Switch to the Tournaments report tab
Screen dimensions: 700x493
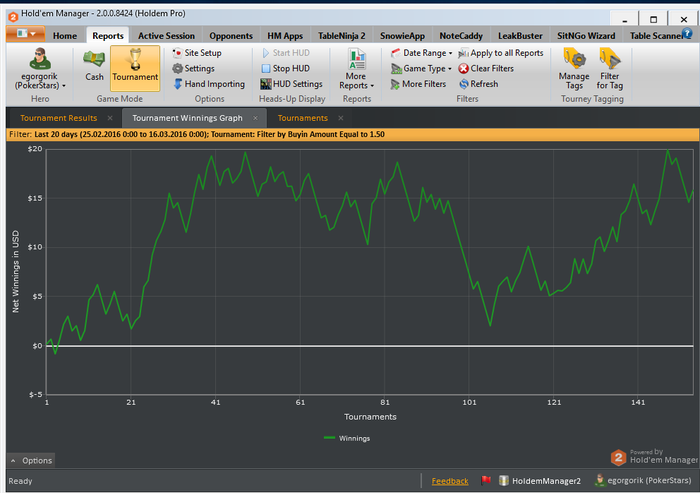tap(303, 118)
